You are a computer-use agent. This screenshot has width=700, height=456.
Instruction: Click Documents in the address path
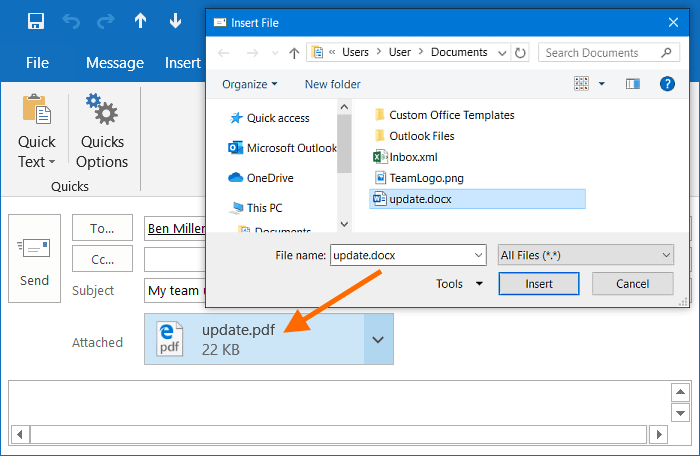[459, 52]
